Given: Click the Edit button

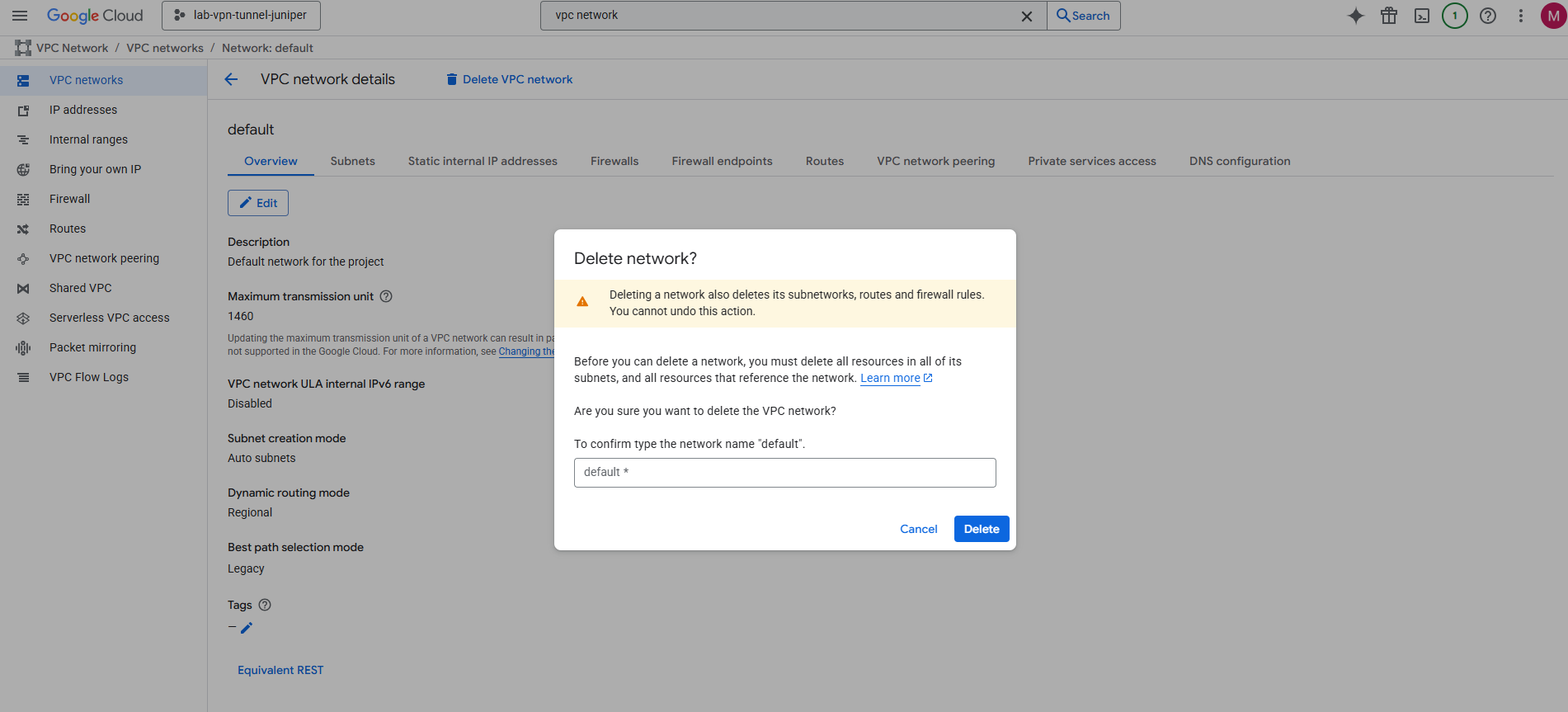Looking at the screenshot, I should 258,203.
